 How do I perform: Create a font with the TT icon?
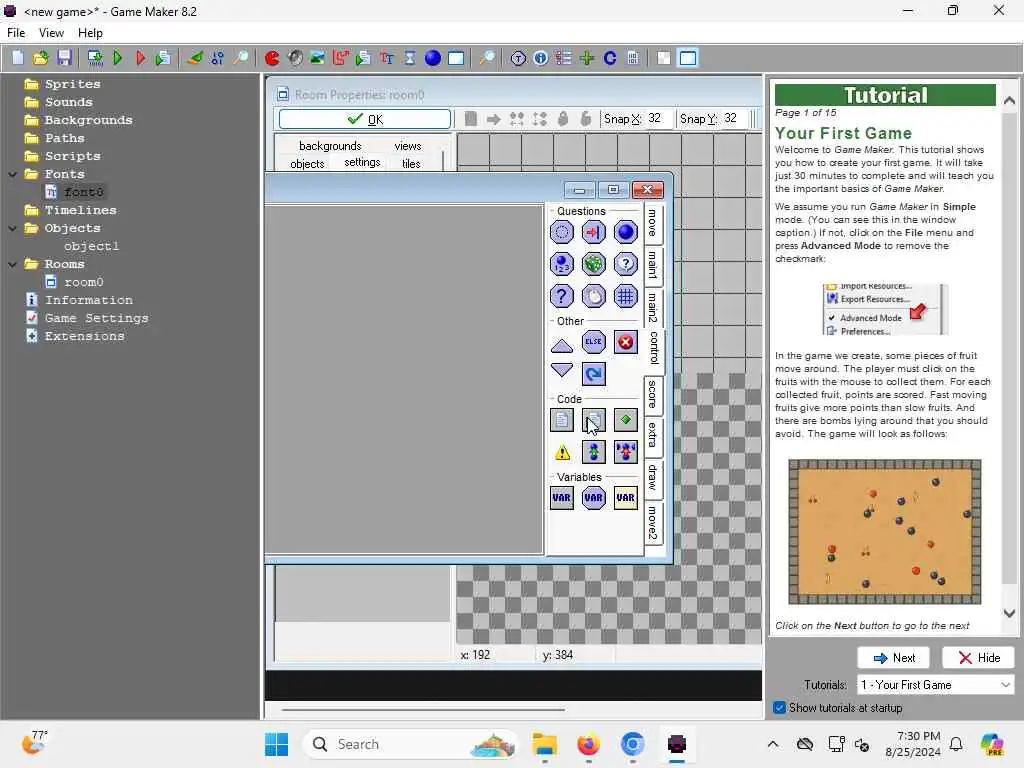coord(387,58)
